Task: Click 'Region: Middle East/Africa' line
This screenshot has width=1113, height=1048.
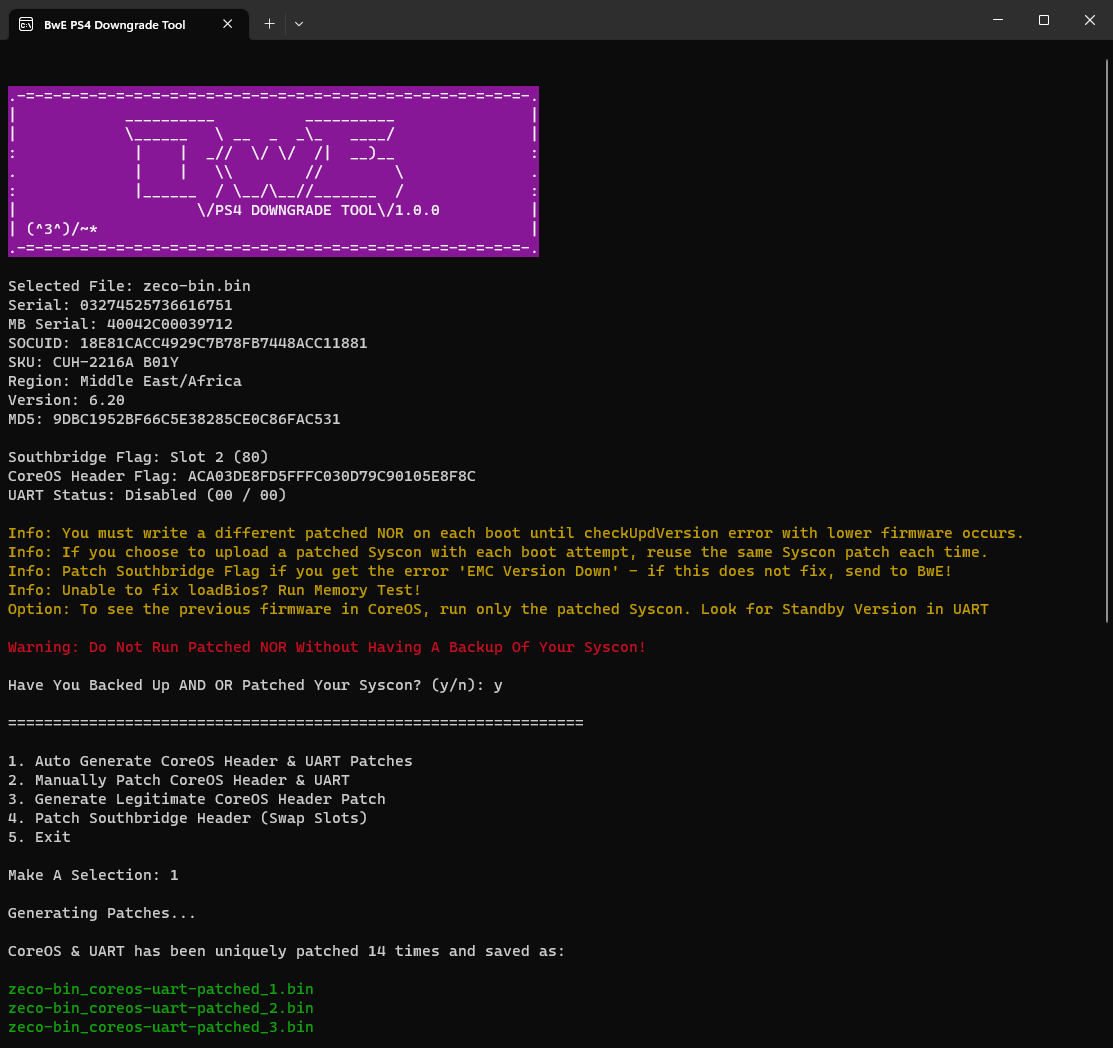Action: click(x=125, y=381)
